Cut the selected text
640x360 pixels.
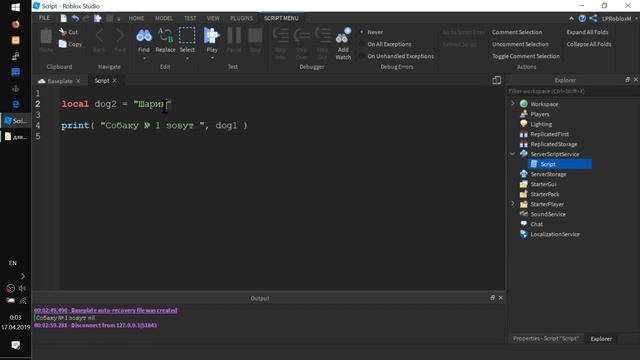tap(68, 32)
